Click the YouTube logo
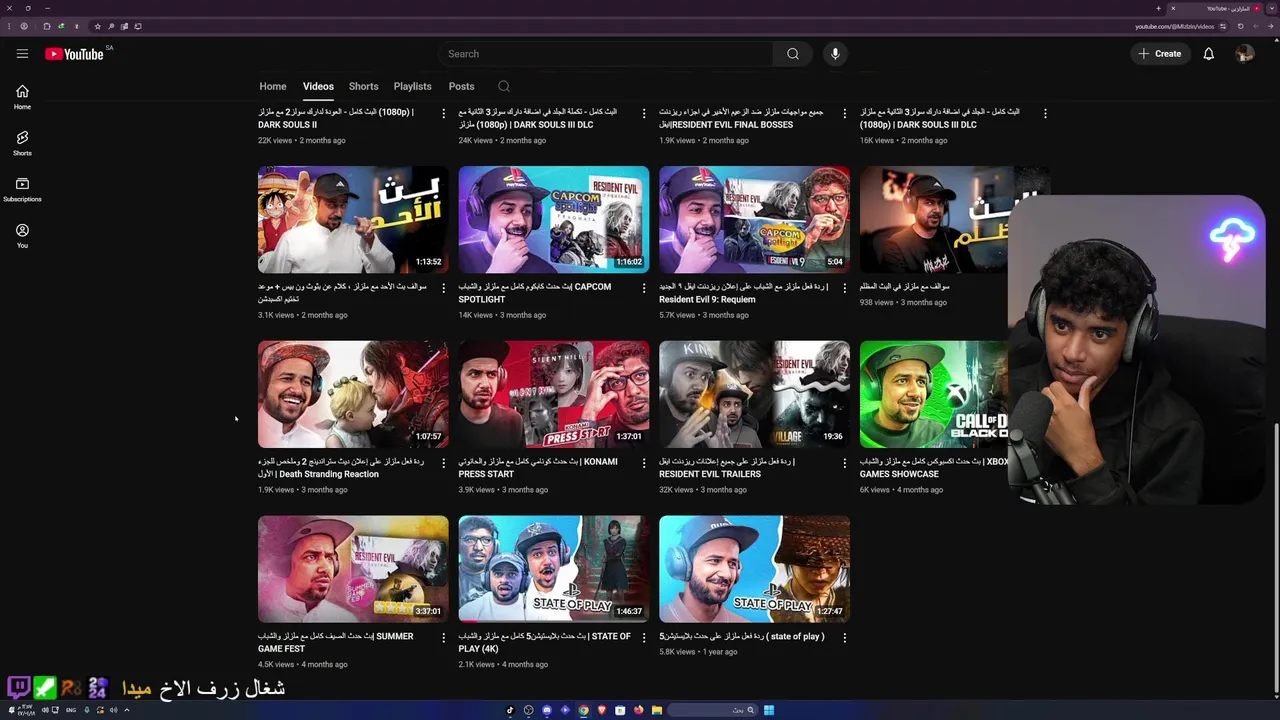The height and width of the screenshot is (720, 1280). (x=74, y=54)
